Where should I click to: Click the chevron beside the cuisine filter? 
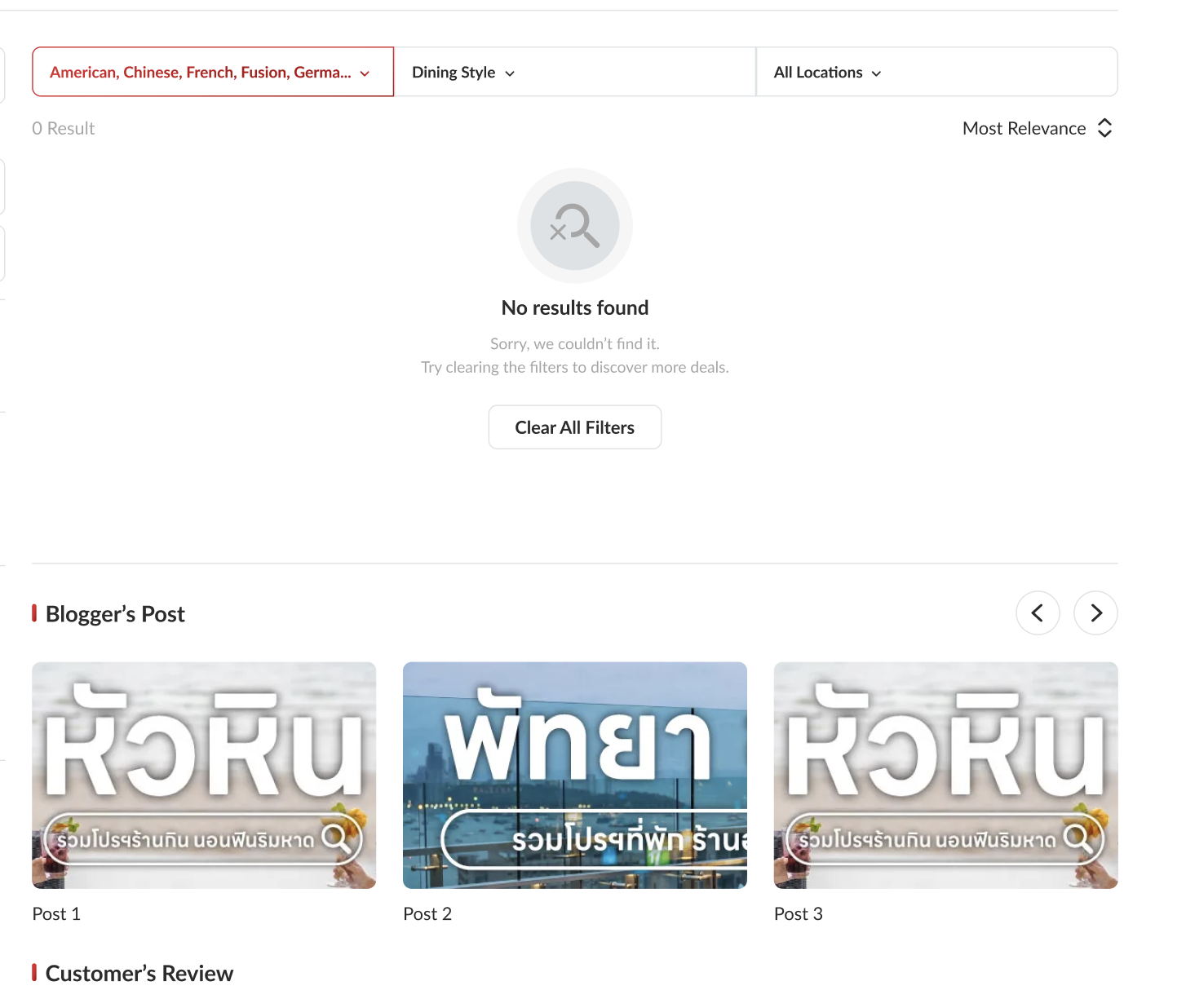coord(365,73)
